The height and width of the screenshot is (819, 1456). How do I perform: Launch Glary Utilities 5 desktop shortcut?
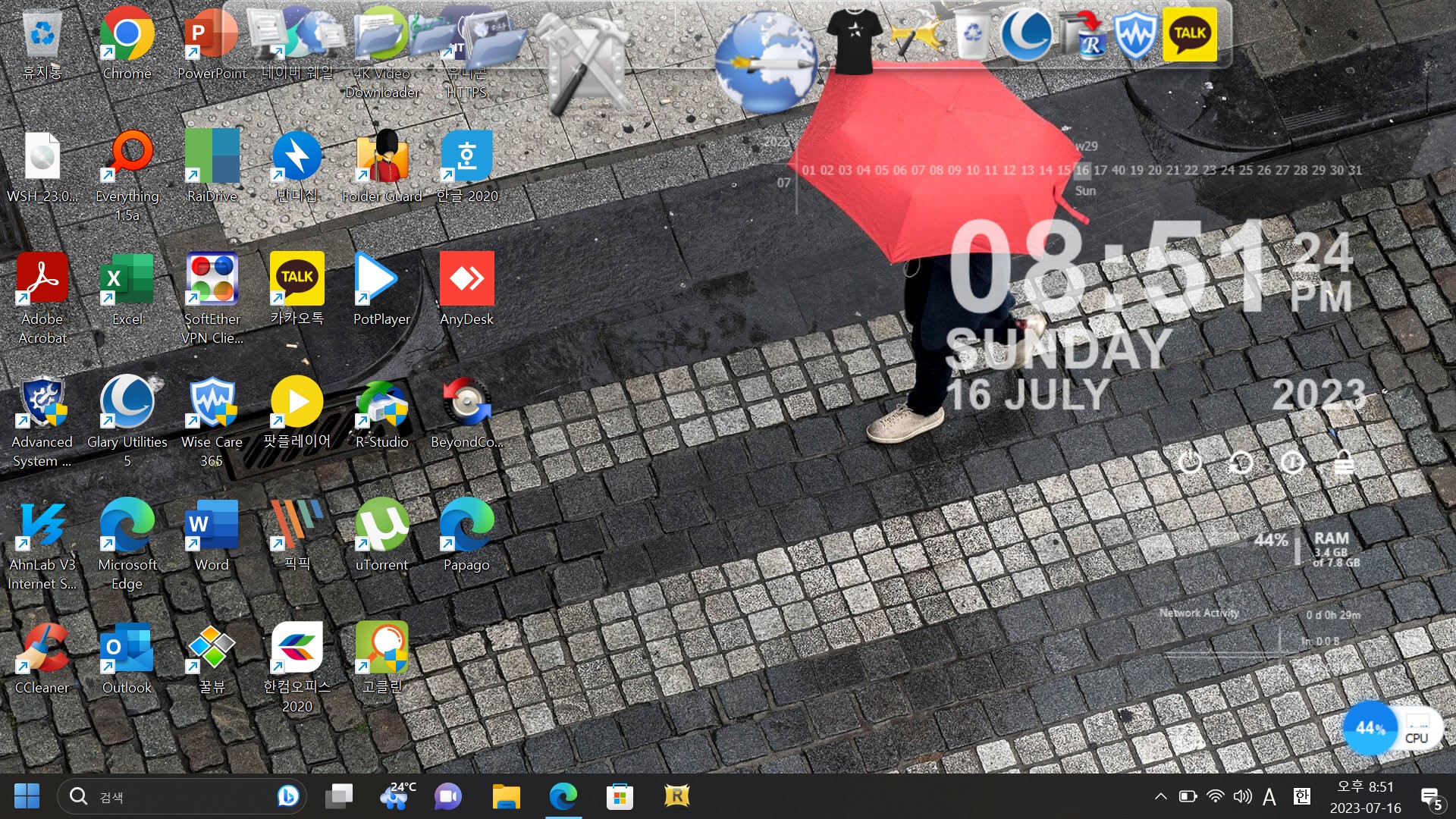click(x=127, y=422)
